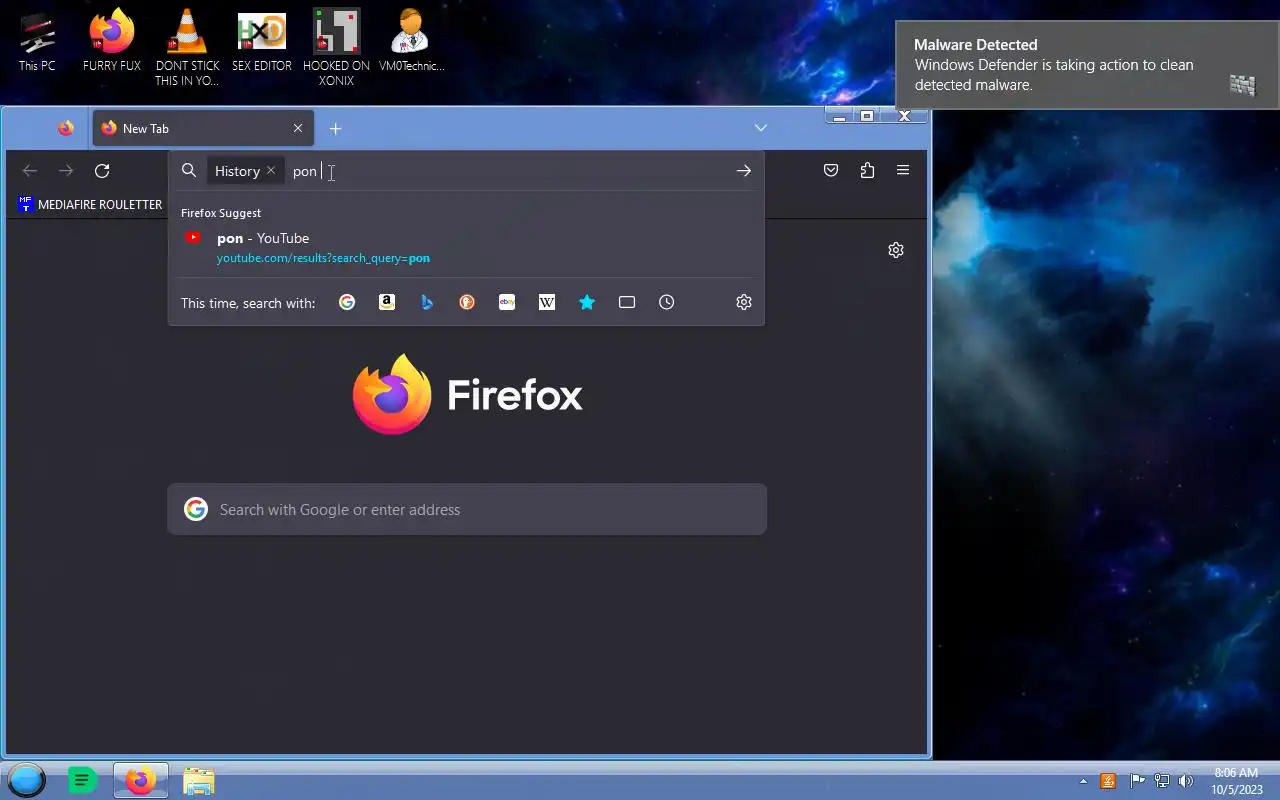This screenshot has width=1280, height=800.
Task: Click magnifier icon in address bar
Action: (x=189, y=171)
